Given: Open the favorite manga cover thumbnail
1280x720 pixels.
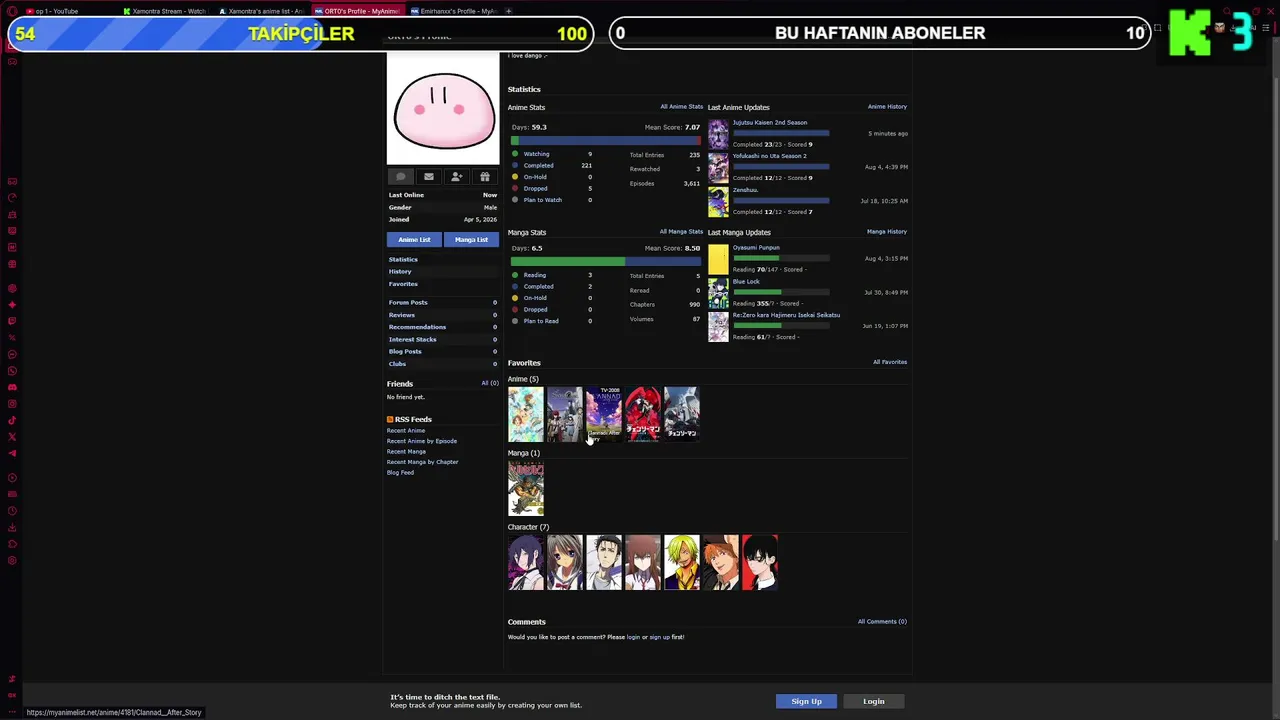Looking at the screenshot, I should (526, 488).
